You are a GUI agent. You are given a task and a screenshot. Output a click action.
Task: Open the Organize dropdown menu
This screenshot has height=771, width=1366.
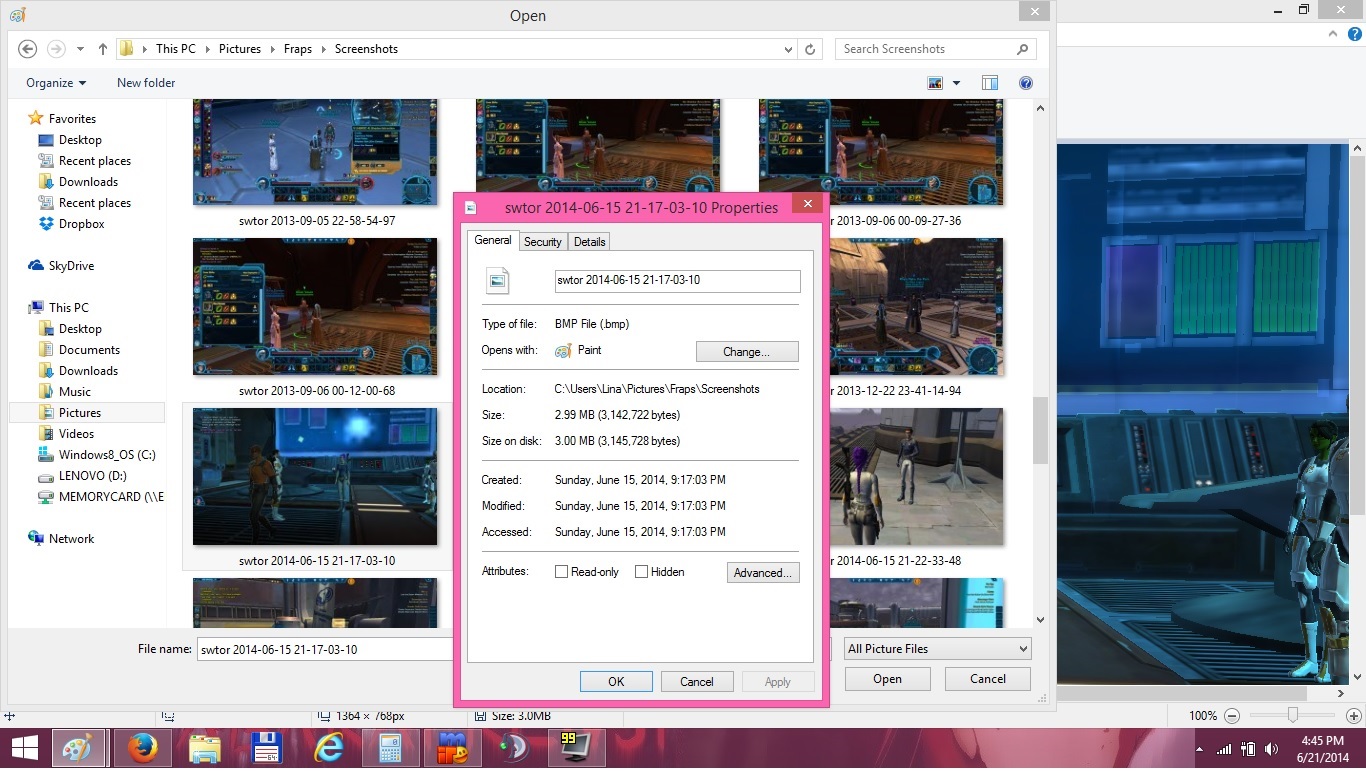click(x=56, y=83)
